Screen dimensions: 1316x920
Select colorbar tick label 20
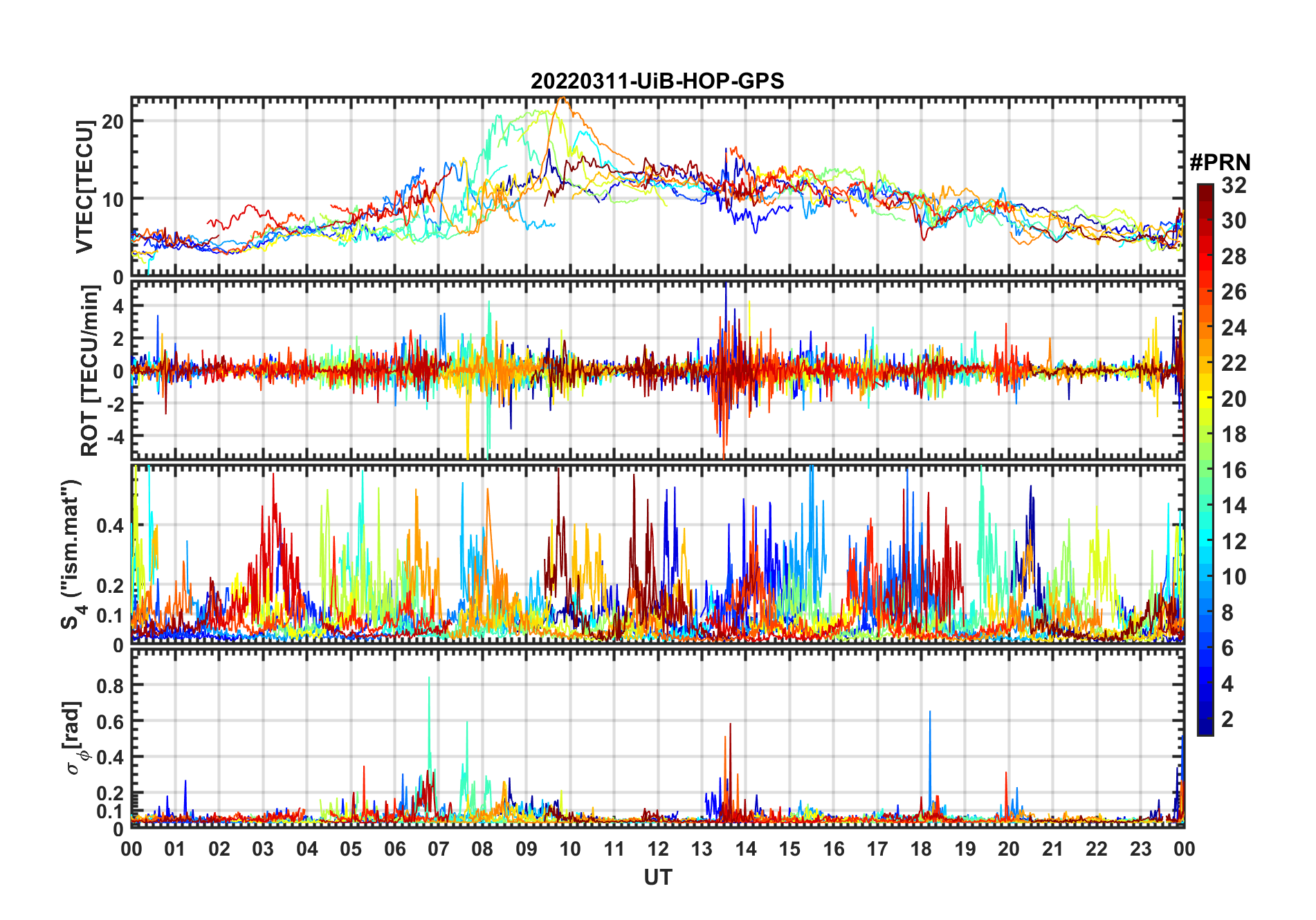coord(1234,399)
